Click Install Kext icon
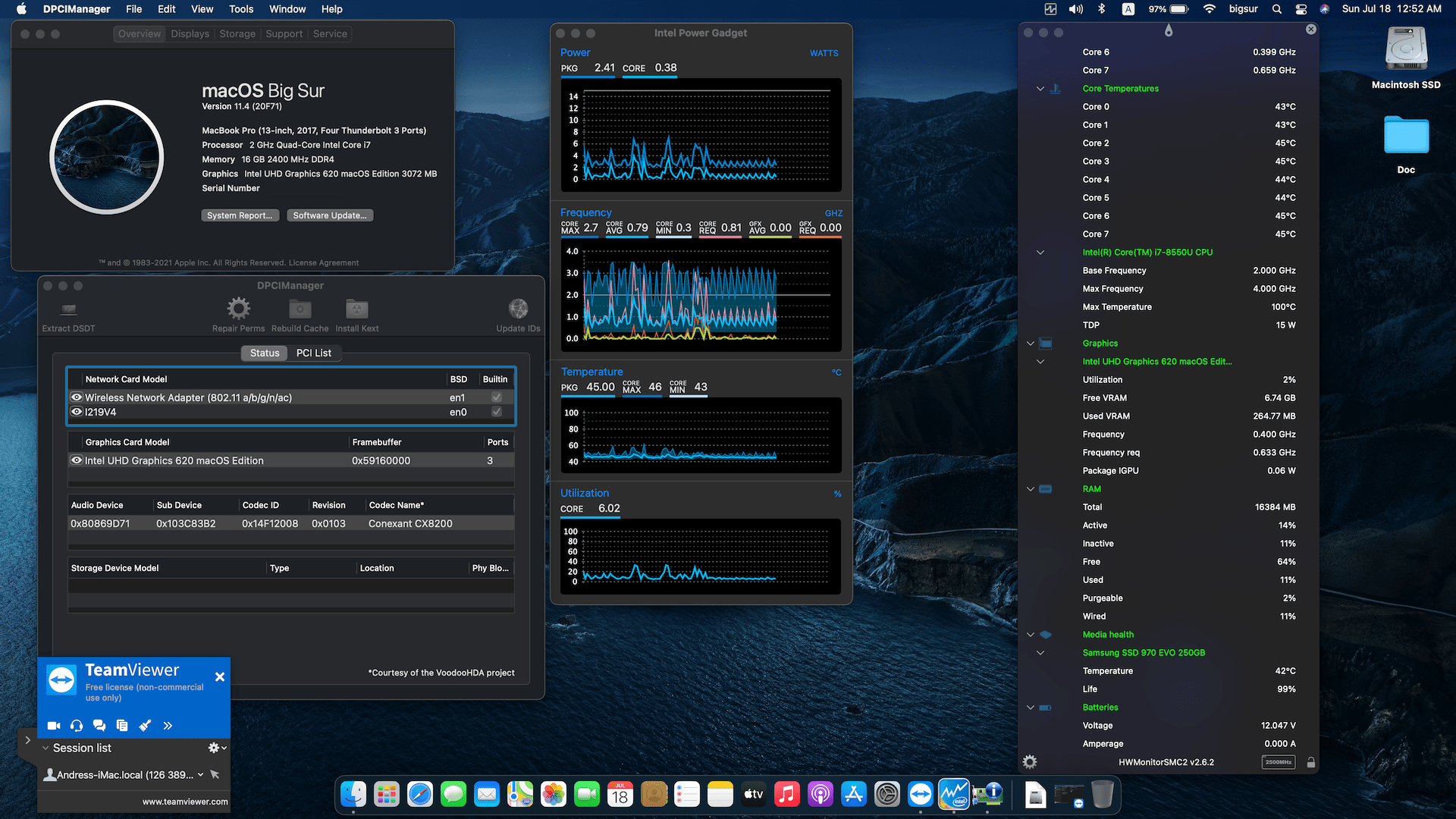The image size is (1456, 819). pyautogui.click(x=357, y=309)
